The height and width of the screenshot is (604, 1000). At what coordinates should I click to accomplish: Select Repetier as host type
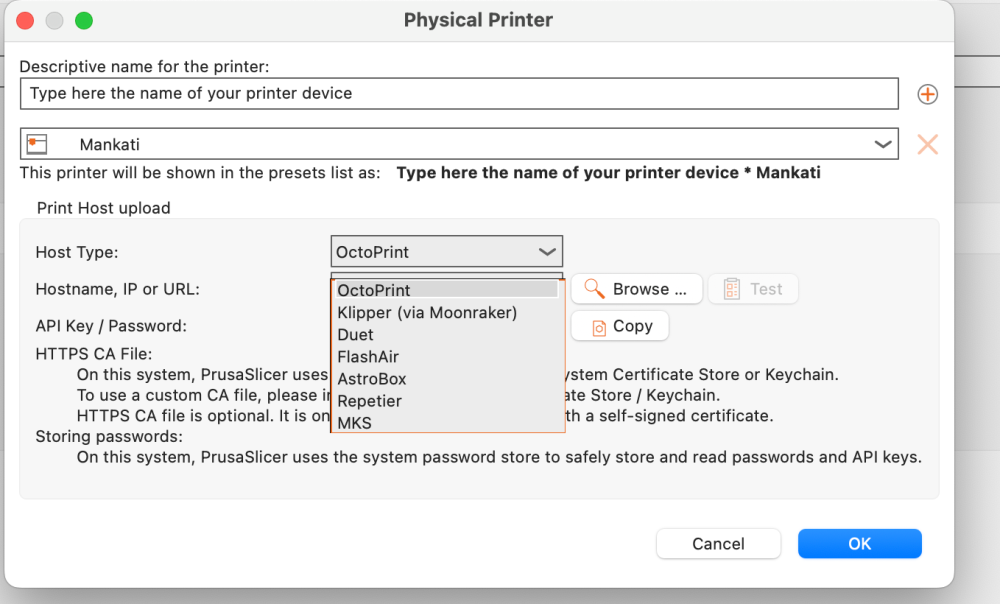(x=369, y=400)
